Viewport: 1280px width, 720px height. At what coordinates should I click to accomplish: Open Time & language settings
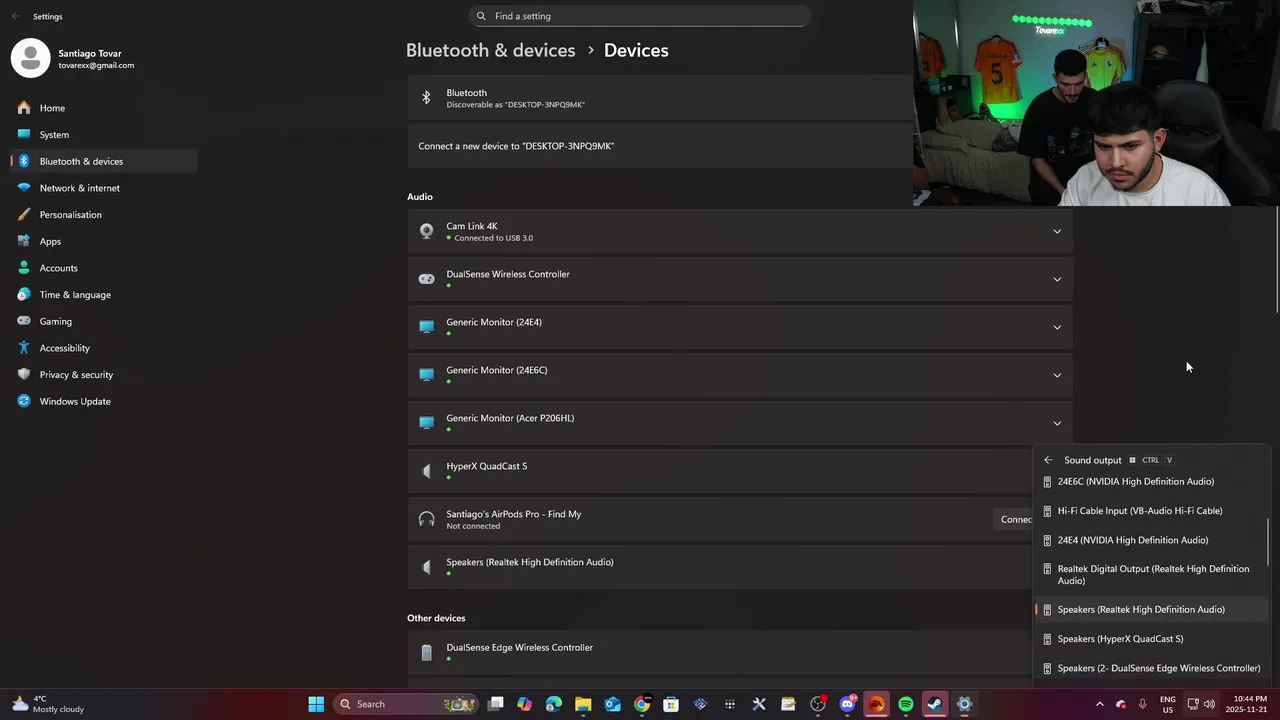coord(104,295)
